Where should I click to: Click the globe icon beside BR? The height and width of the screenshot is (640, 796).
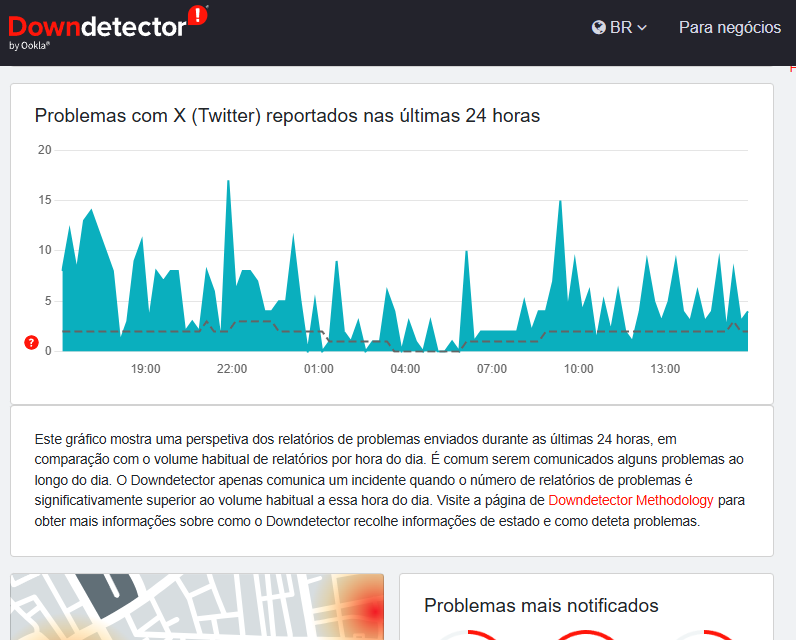tap(598, 28)
